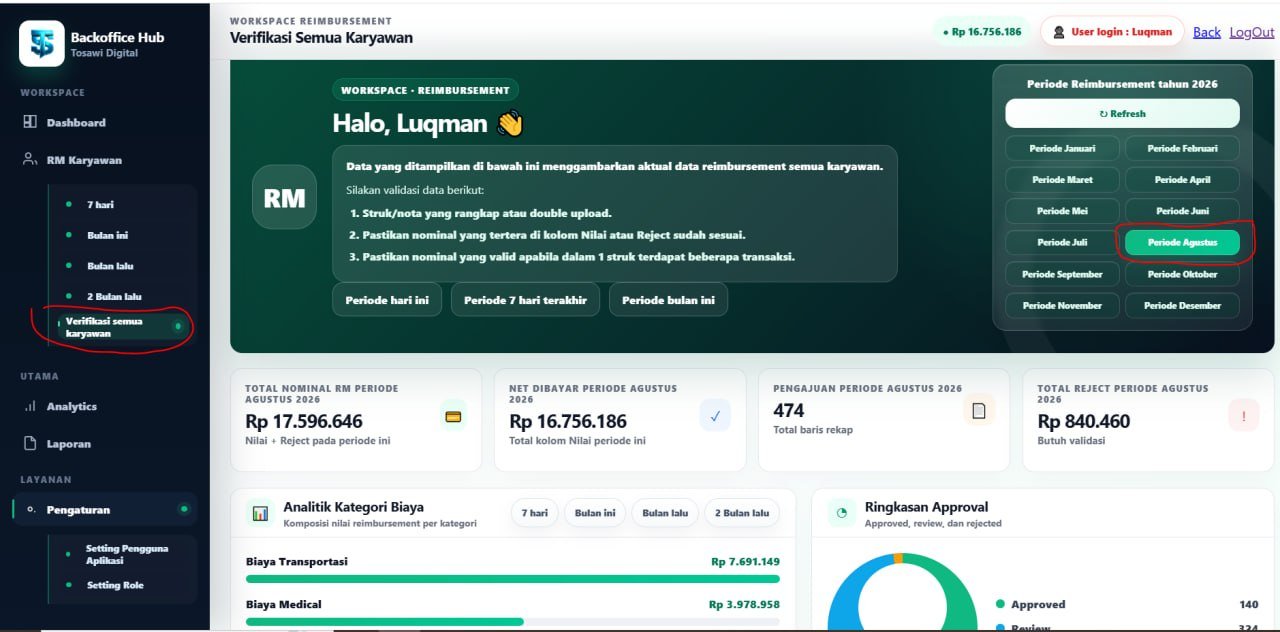The image size is (1280, 632).
Task: Select Periode Januari
Action: (1062, 148)
